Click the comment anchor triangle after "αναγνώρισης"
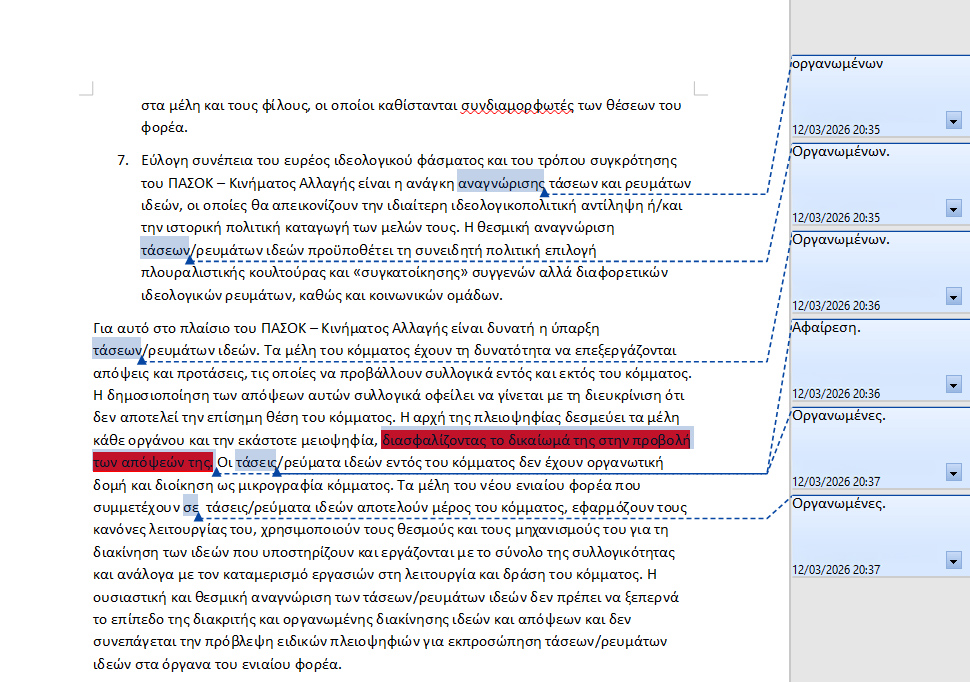Viewport: 970px width, 682px height. click(544, 191)
